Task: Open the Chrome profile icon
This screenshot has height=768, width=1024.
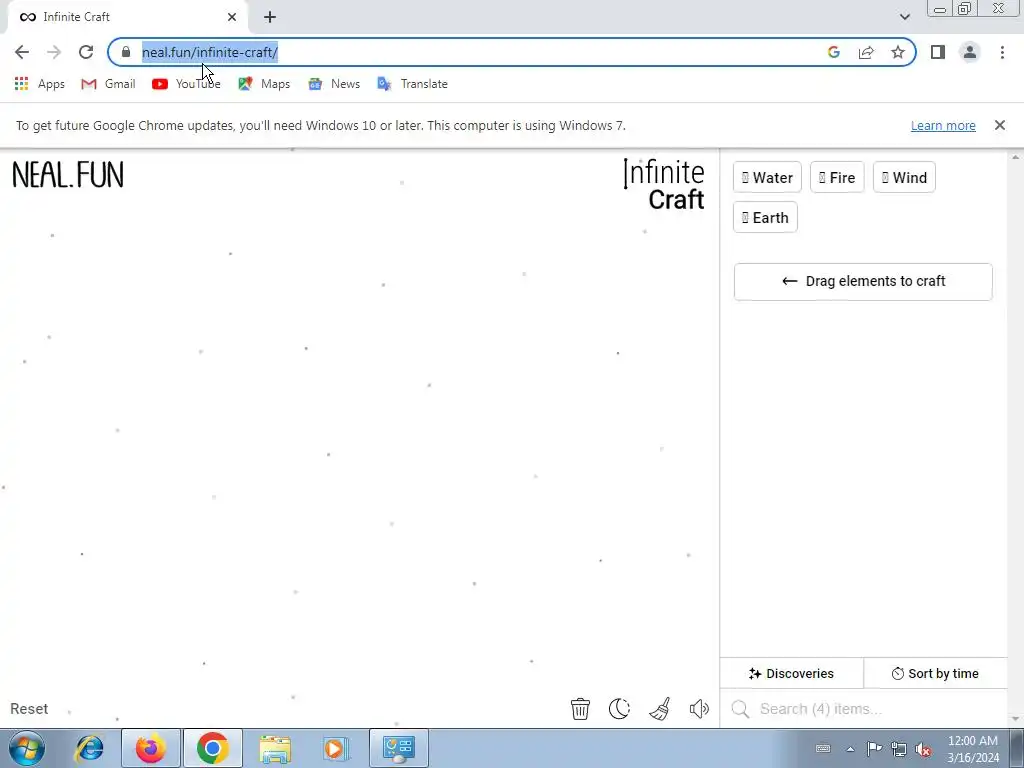Action: pyautogui.click(x=970, y=52)
